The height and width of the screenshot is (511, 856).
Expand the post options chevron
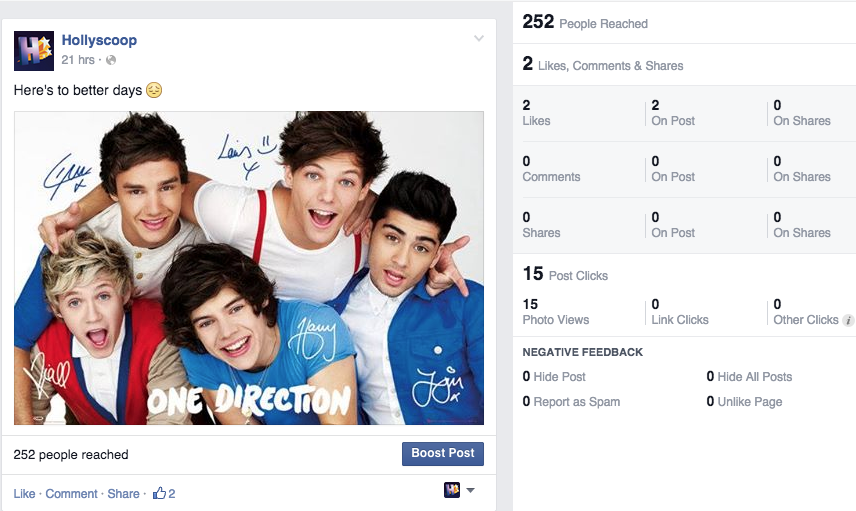(479, 38)
